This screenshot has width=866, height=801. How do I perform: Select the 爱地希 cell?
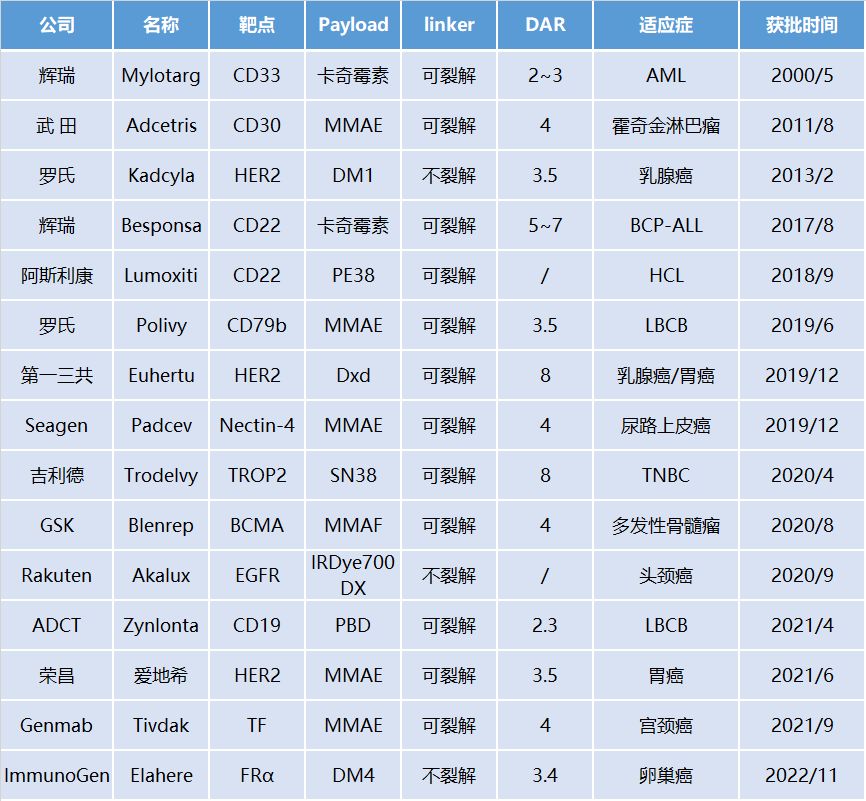point(161,676)
